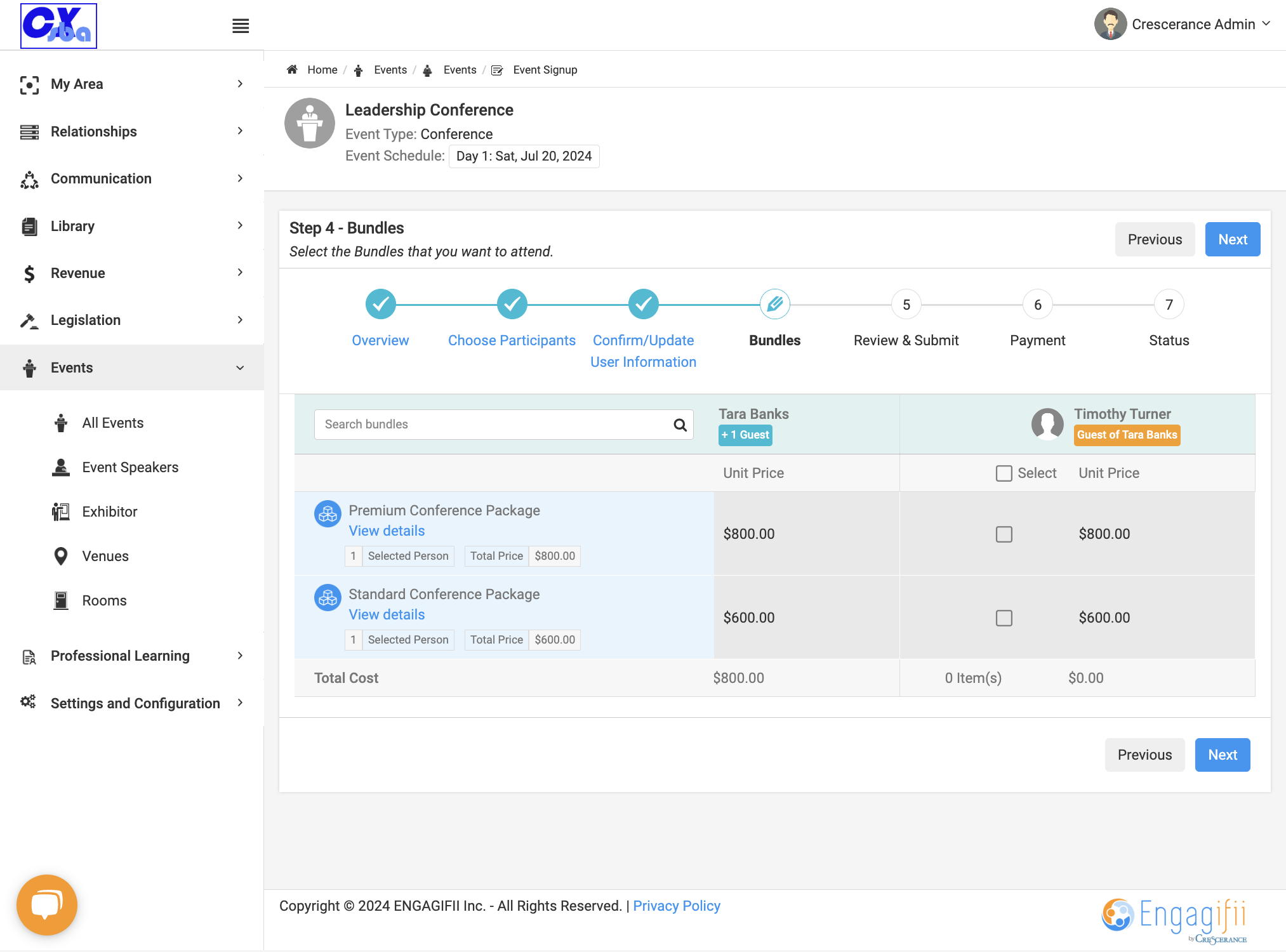Click the bottom Next button
The image size is (1286, 952).
pos(1223,755)
